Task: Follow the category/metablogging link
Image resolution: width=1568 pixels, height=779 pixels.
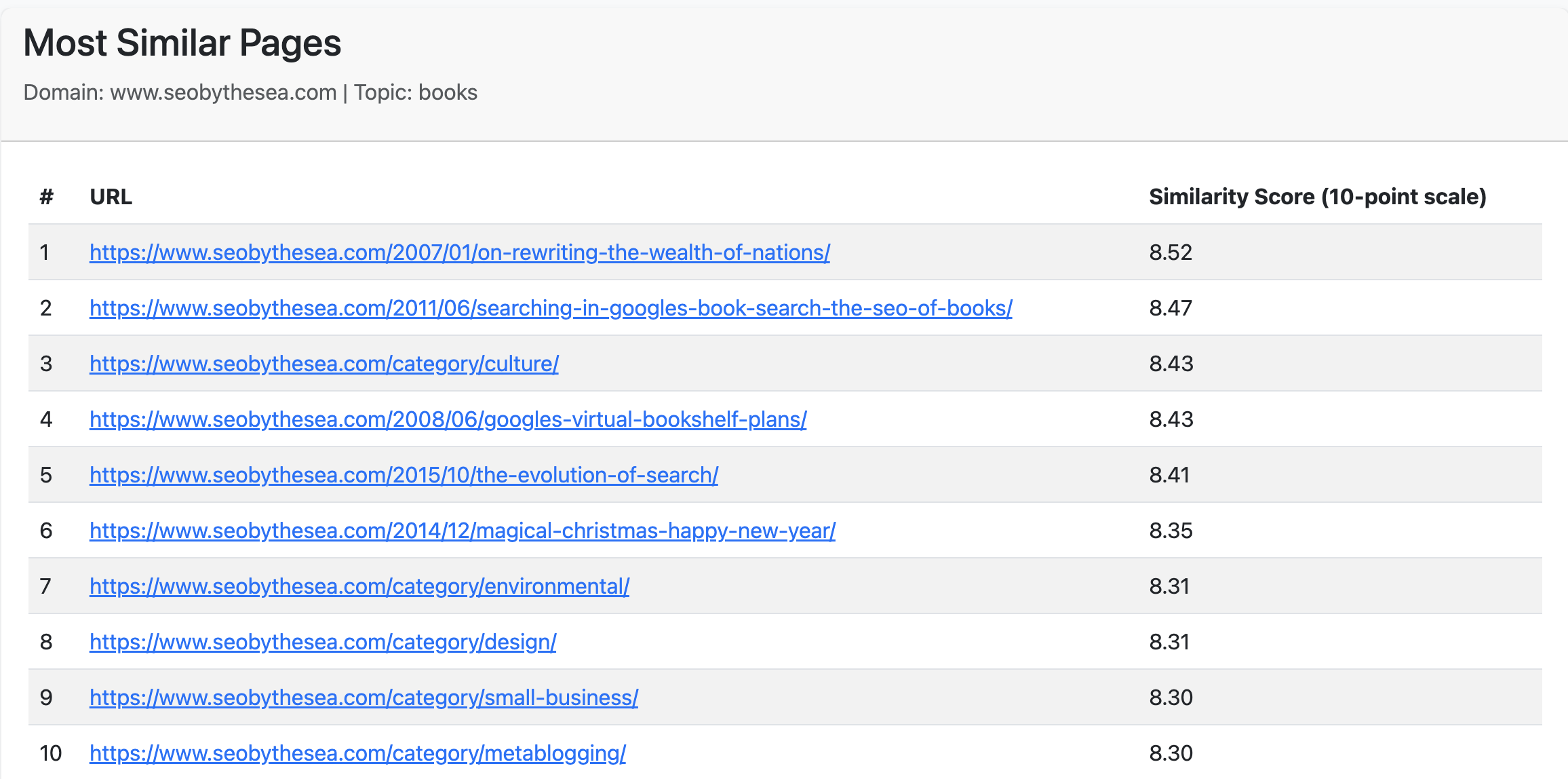Action: pos(357,753)
